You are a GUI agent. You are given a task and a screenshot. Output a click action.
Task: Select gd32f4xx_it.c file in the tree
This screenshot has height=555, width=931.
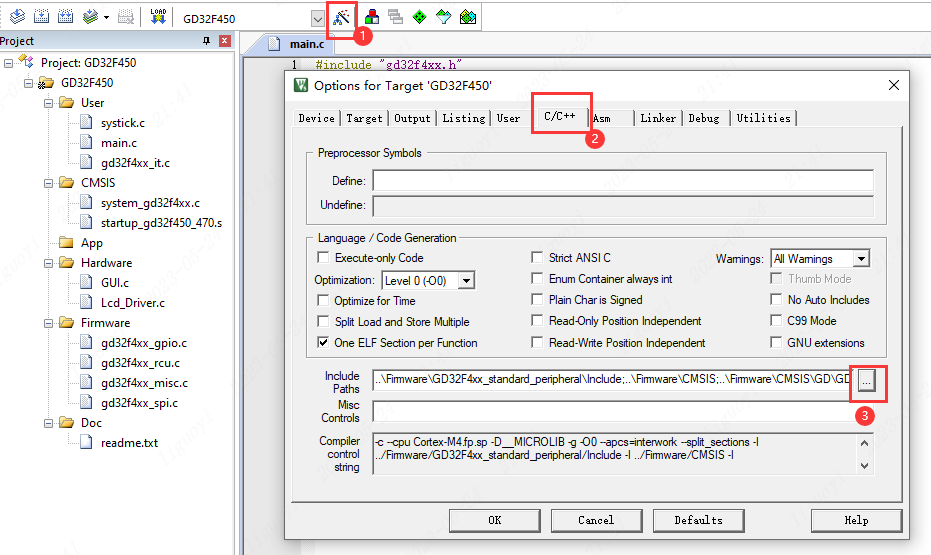click(x=135, y=163)
